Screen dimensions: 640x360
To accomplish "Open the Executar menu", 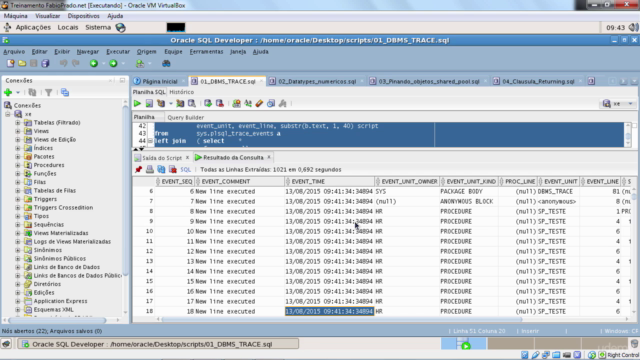I will (x=118, y=51).
